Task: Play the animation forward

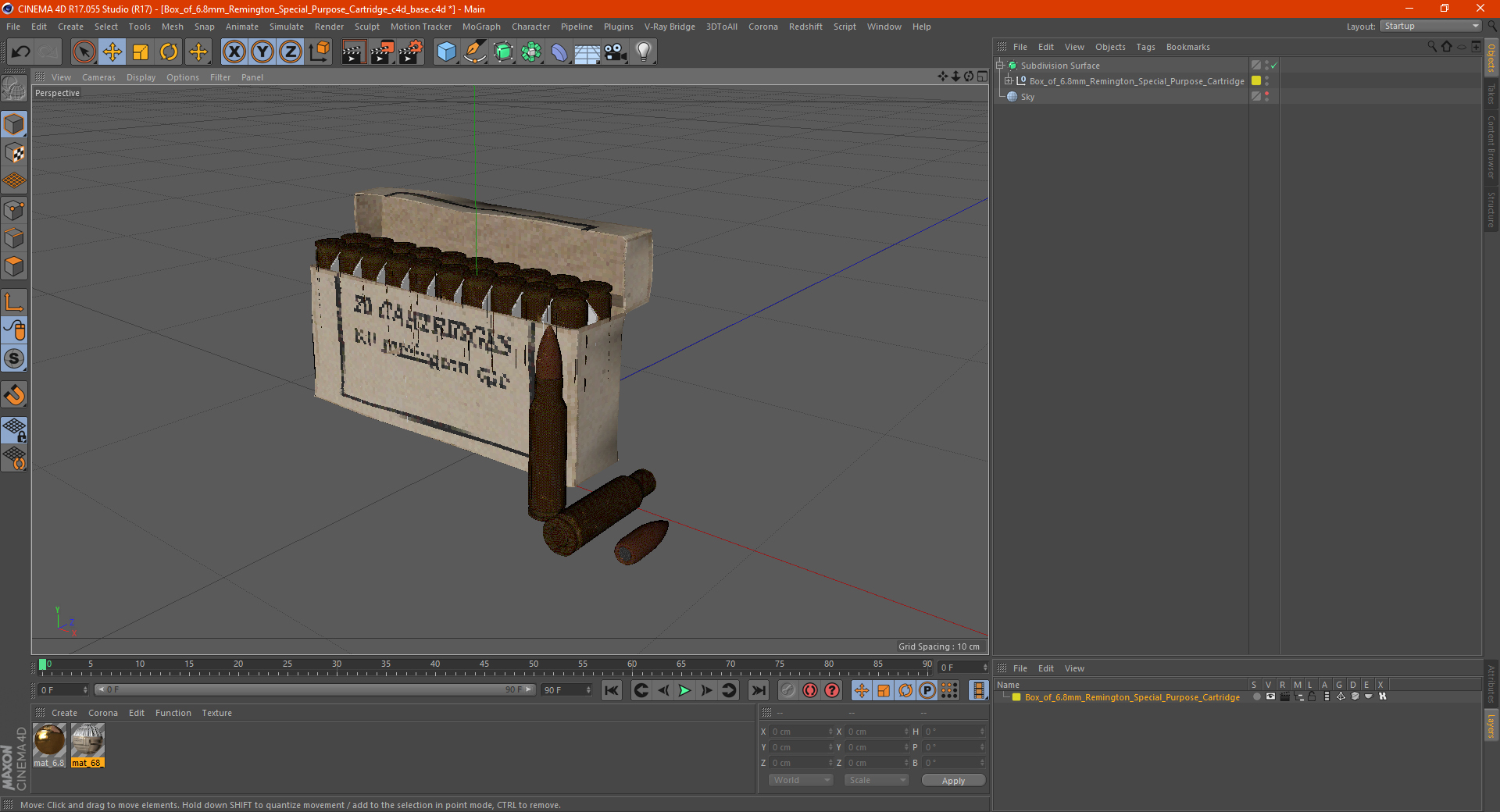Action: click(x=684, y=690)
